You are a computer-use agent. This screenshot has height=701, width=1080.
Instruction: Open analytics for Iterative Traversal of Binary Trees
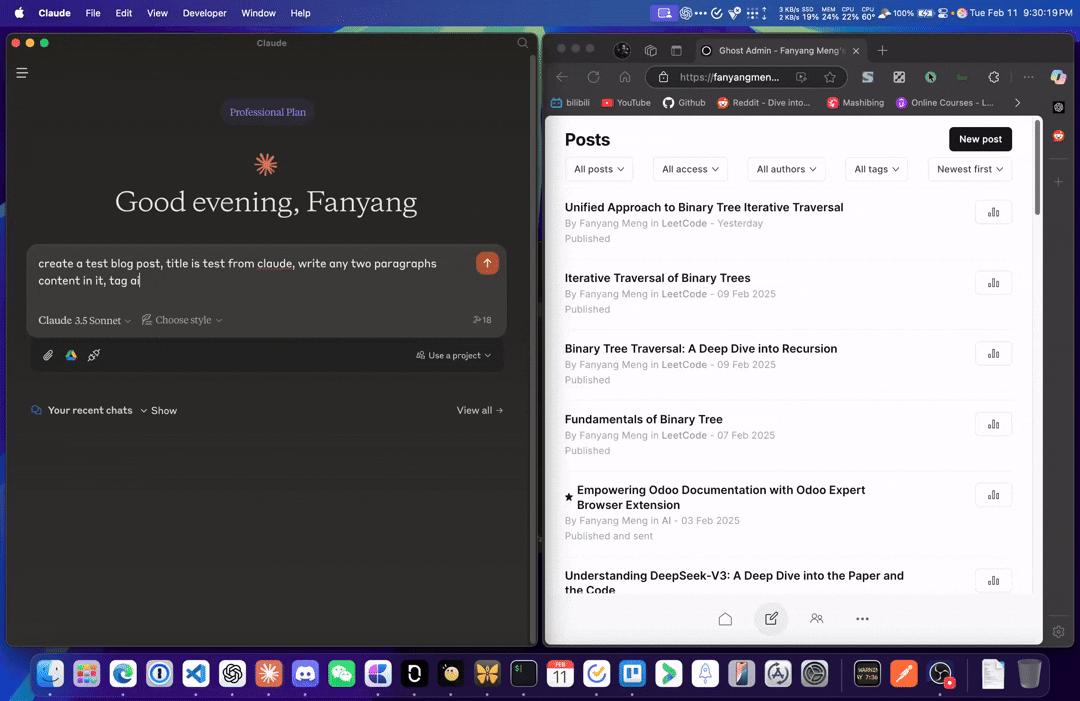(x=993, y=283)
